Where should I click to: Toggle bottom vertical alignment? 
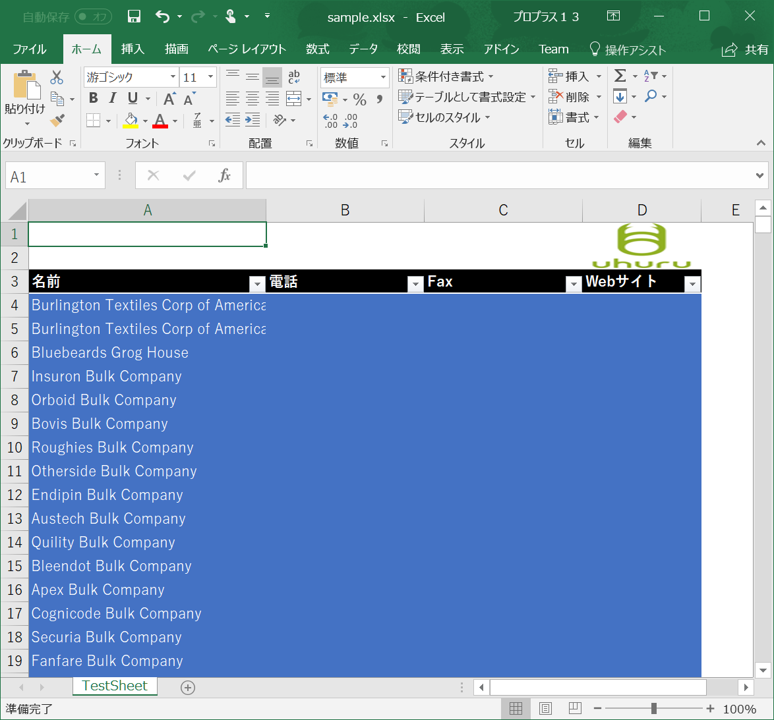click(272, 77)
